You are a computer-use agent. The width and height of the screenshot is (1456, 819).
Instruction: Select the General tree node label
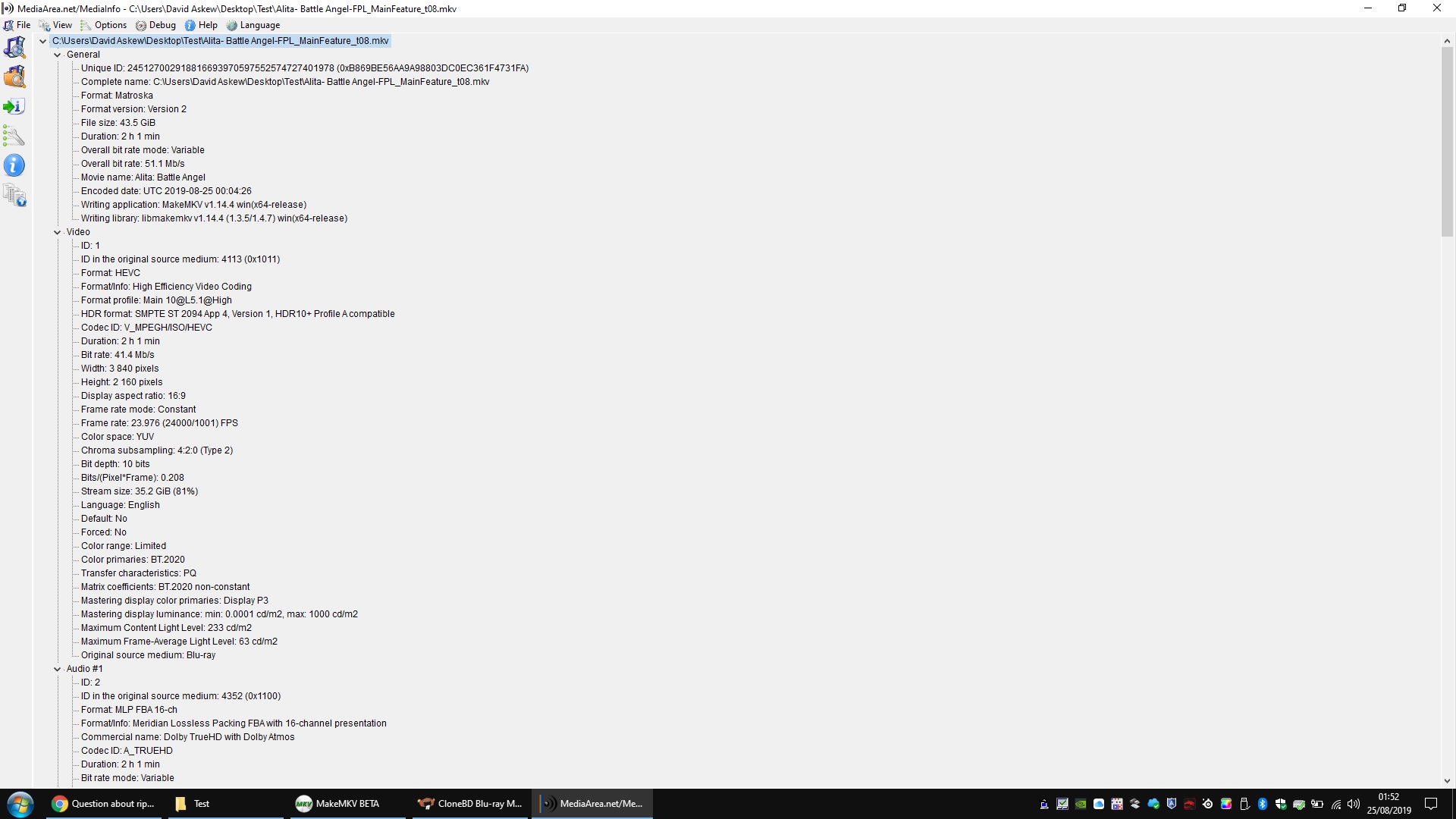pyautogui.click(x=83, y=55)
